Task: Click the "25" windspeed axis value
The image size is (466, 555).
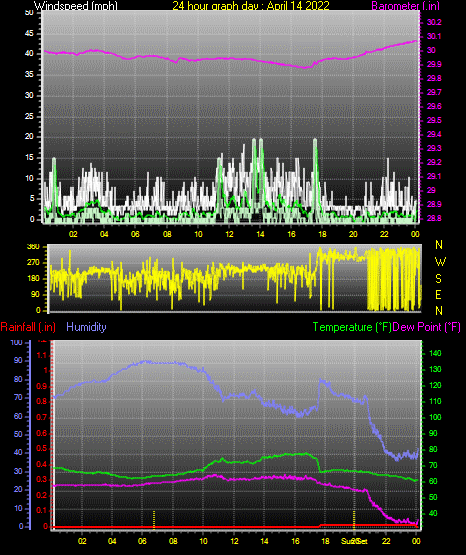Action: click(29, 116)
